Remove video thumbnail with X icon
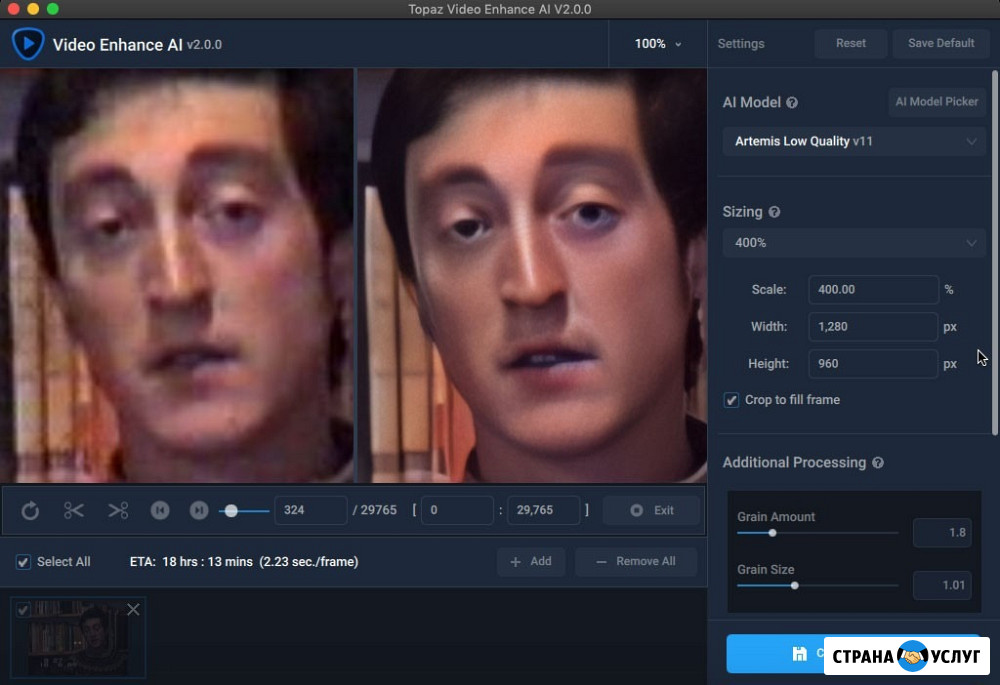The height and width of the screenshot is (685, 1000). tap(133, 609)
